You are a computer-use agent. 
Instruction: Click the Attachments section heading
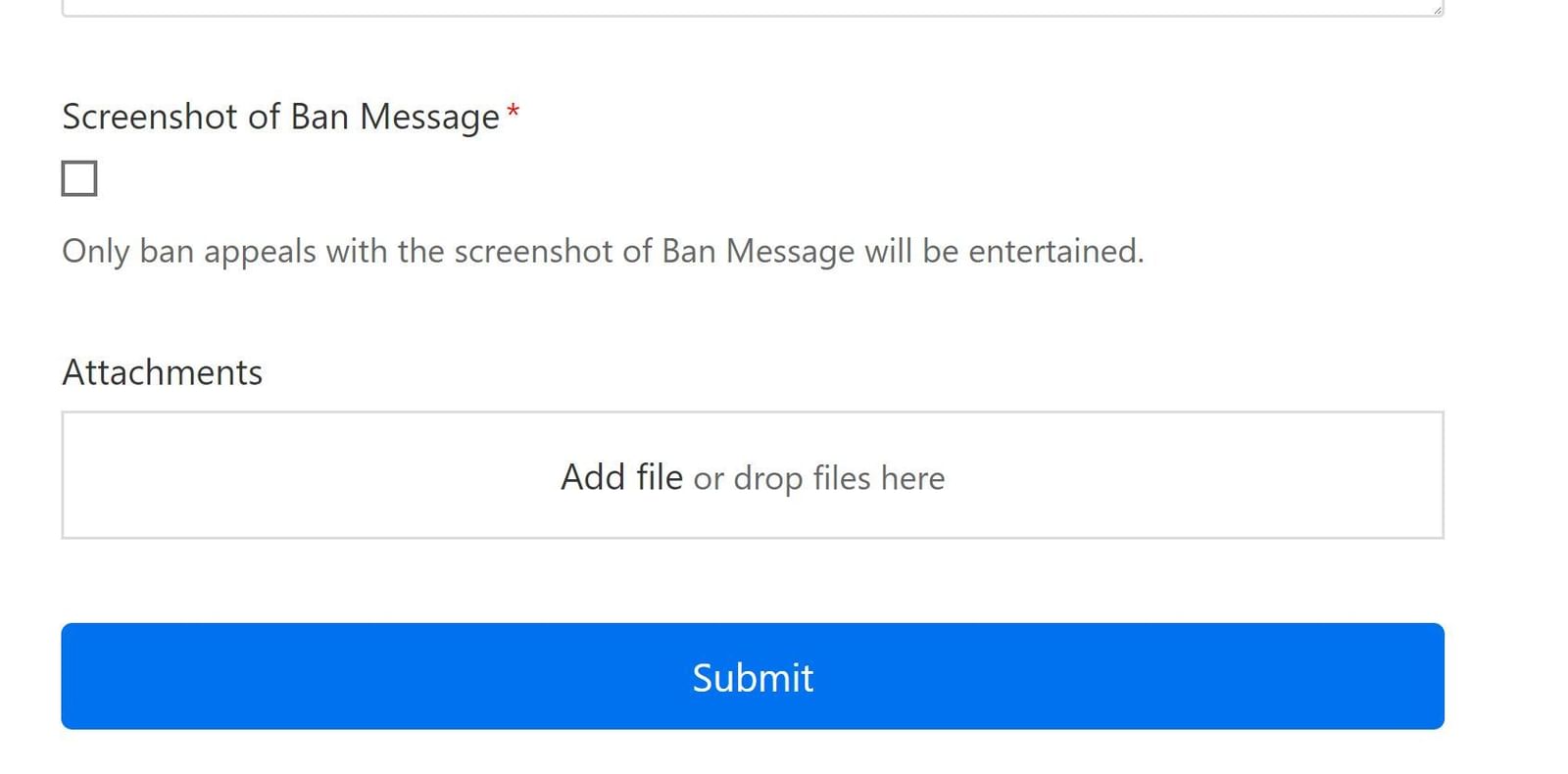click(161, 371)
